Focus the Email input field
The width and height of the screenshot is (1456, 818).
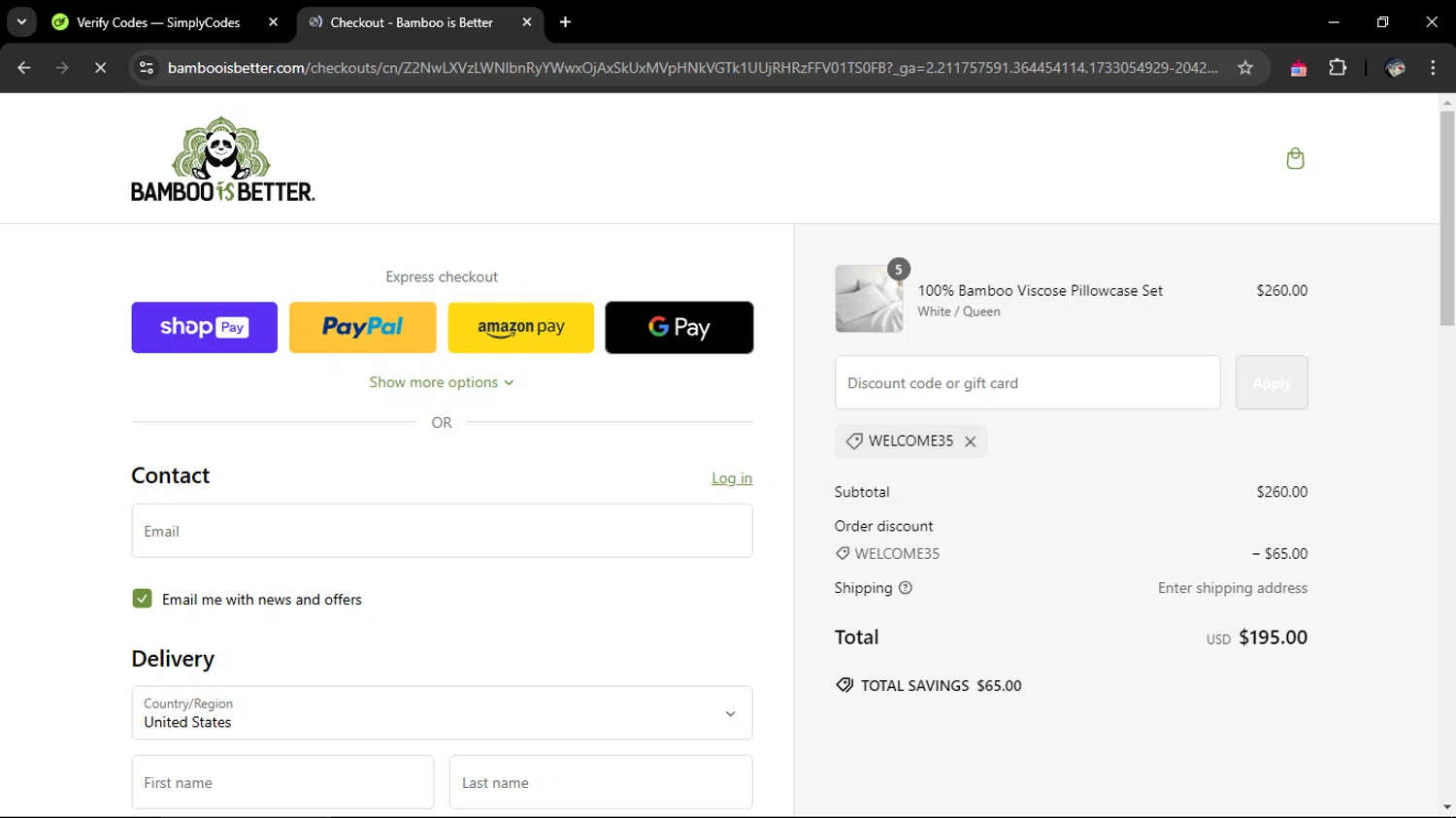tap(442, 531)
